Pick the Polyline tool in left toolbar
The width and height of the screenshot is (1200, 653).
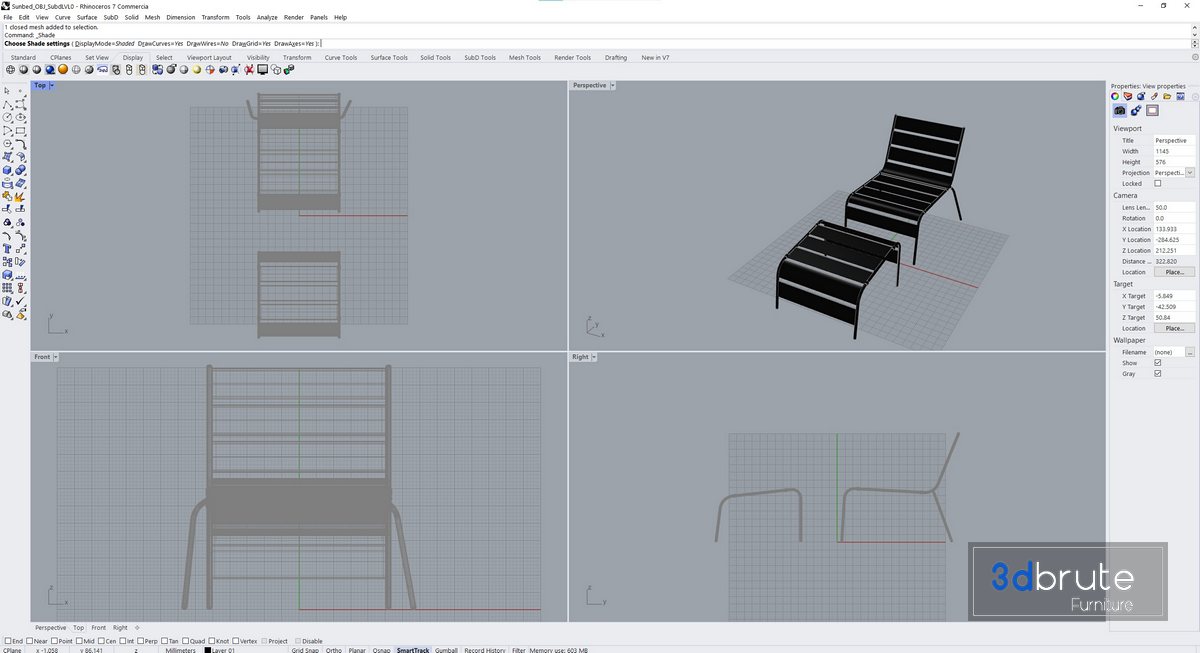8,104
